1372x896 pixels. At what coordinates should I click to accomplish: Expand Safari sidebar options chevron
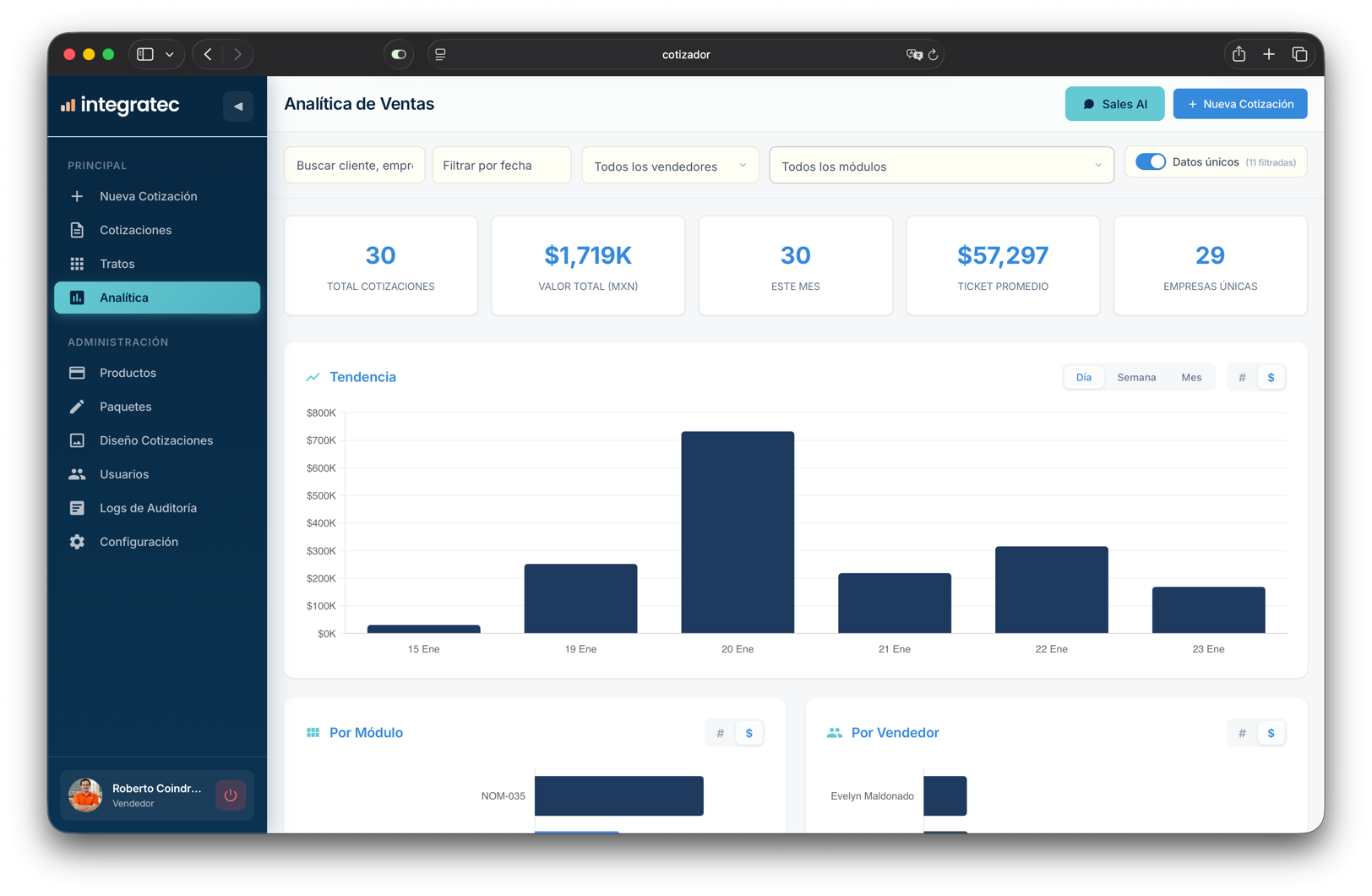pyautogui.click(x=170, y=54)
